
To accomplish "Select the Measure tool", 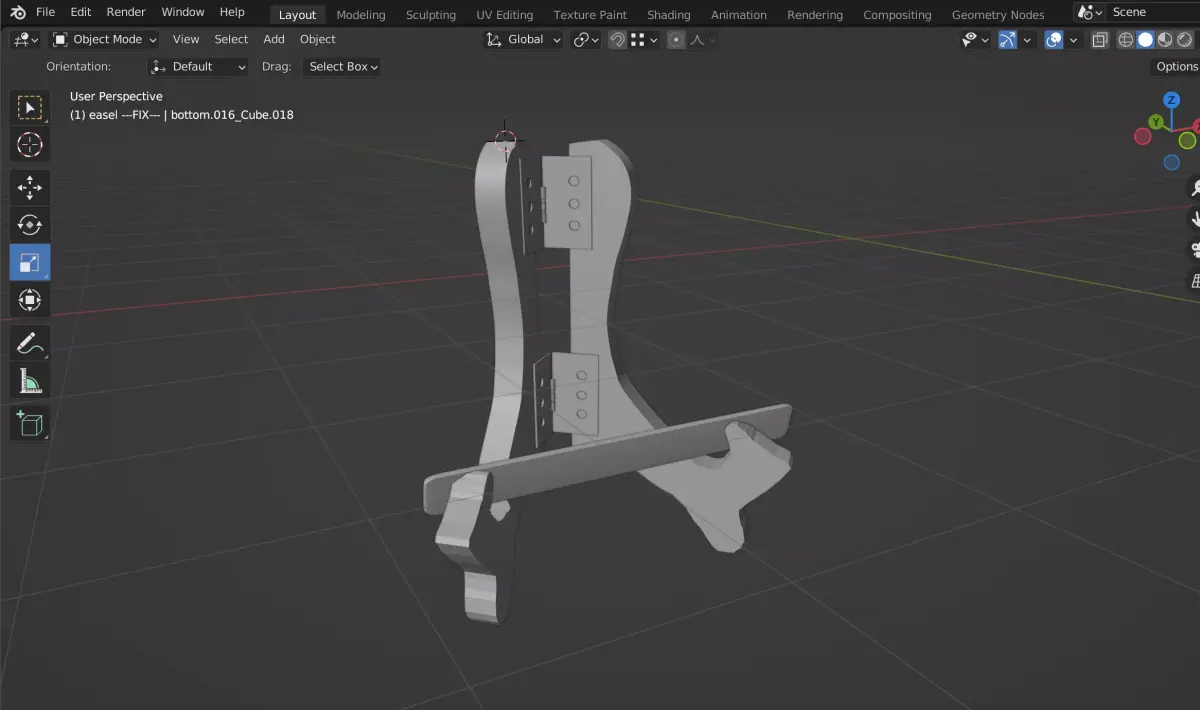I will (29, 380).
